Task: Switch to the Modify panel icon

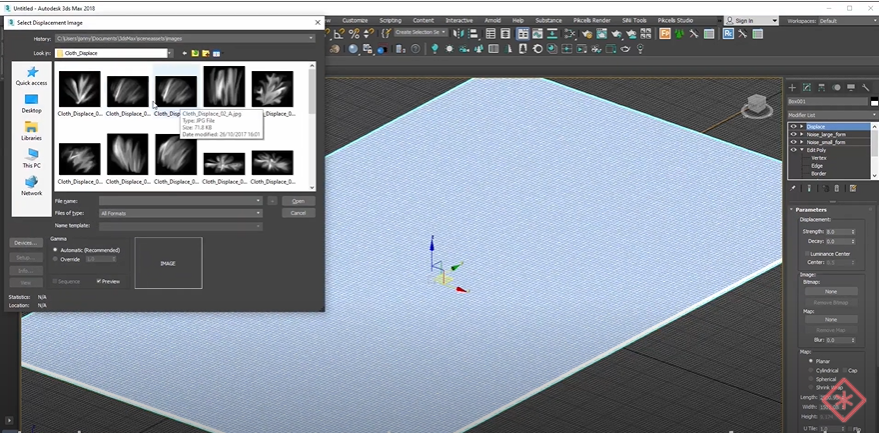Action: click(x=807, y=87)
